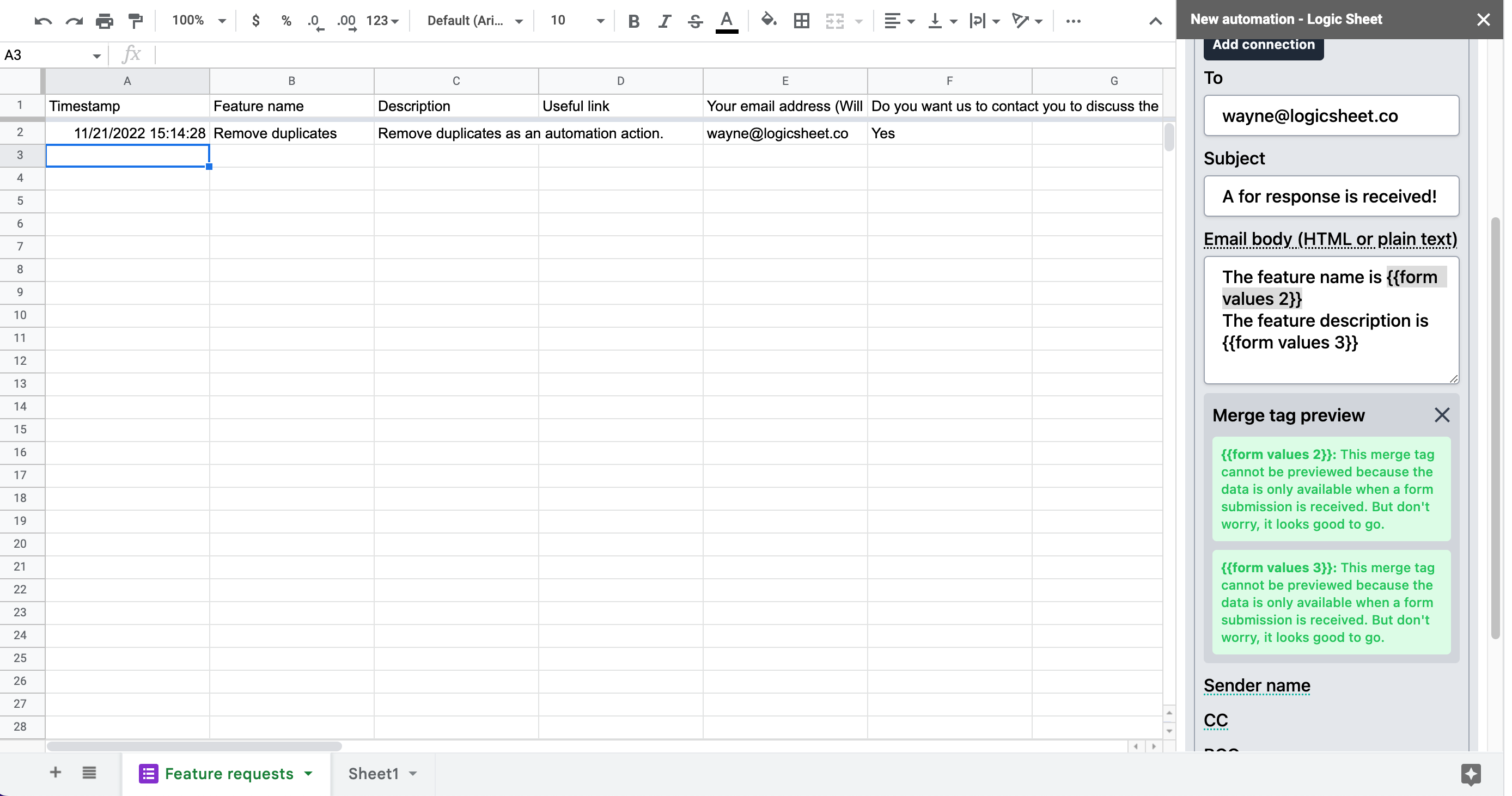Click the Strikethrough formatting icon
This screenshot has width=1512, height=796.
pos(695,21)
